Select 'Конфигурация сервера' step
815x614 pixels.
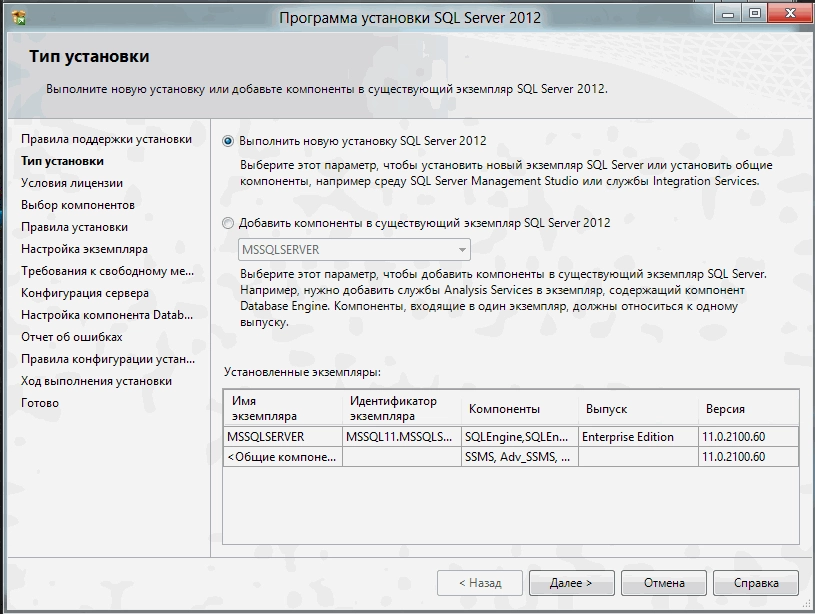point(85,293)
